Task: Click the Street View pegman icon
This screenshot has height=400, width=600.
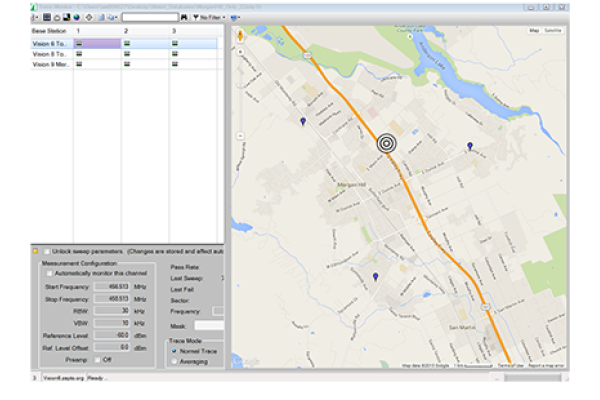Action: point(240,35)
